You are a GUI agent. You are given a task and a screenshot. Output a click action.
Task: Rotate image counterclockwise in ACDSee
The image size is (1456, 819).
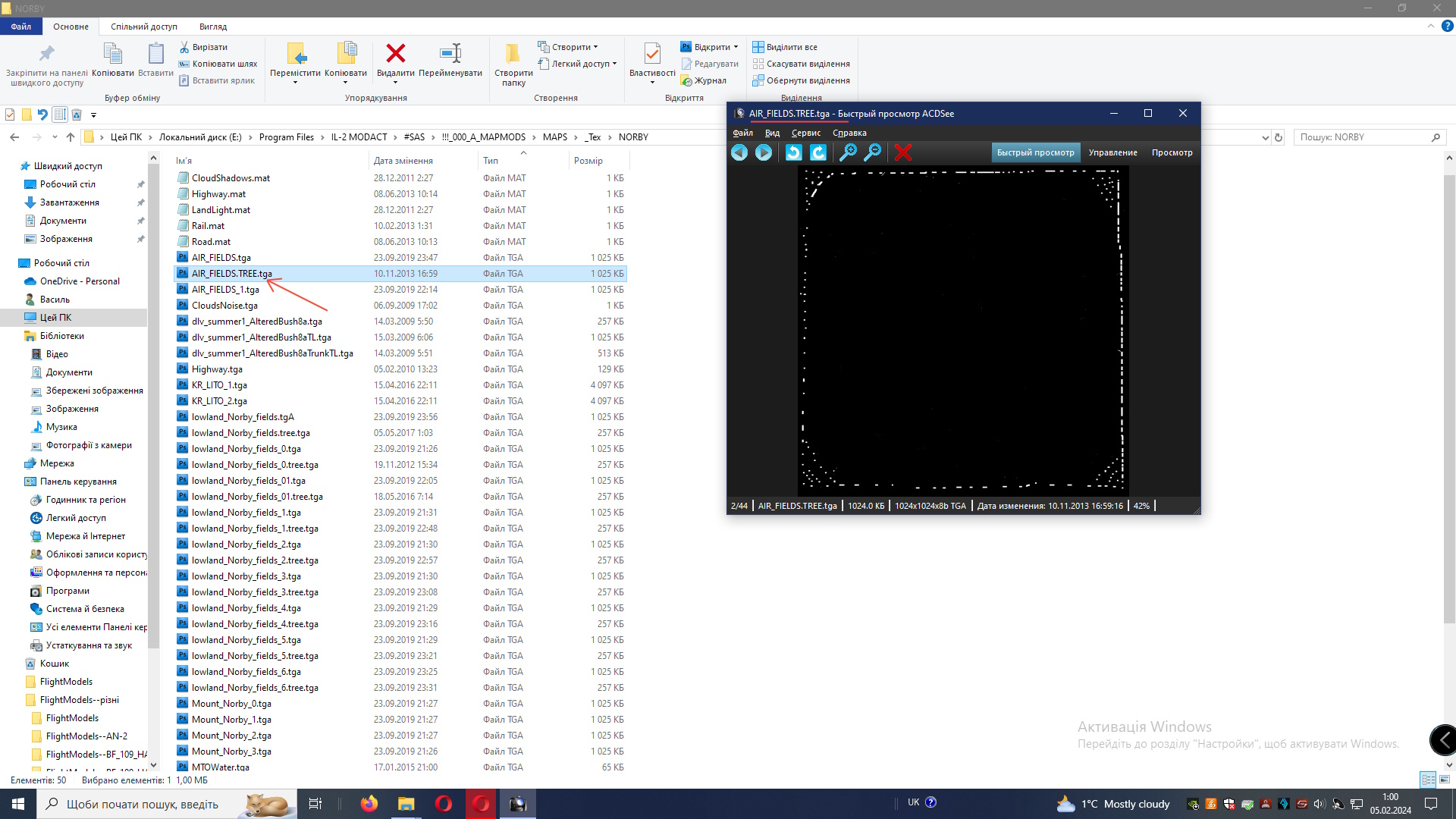(x=793, y=152)
